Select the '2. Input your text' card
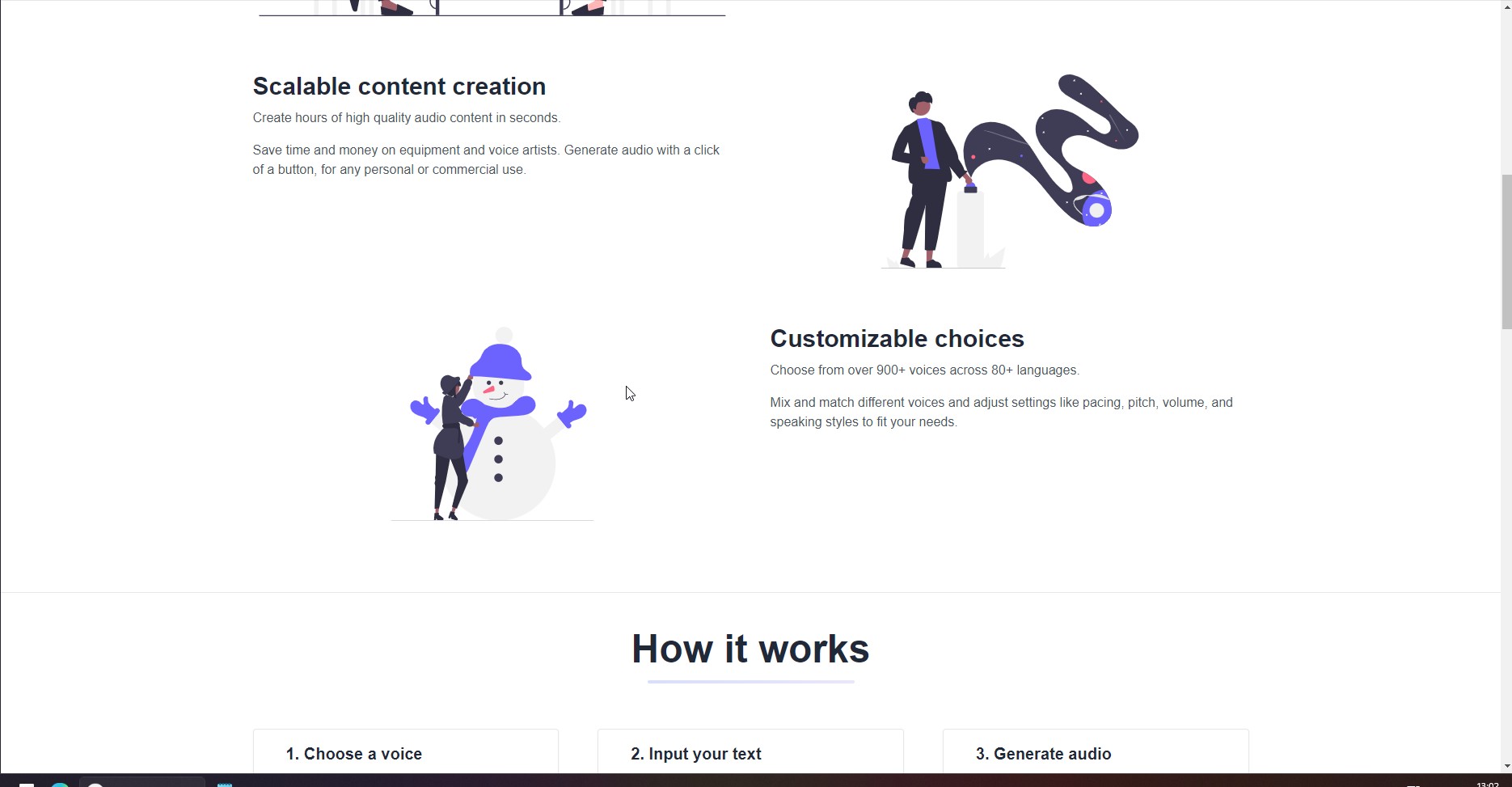Image resolution: width=1512 pixels, height=787 pixels. tap(750, 751)
